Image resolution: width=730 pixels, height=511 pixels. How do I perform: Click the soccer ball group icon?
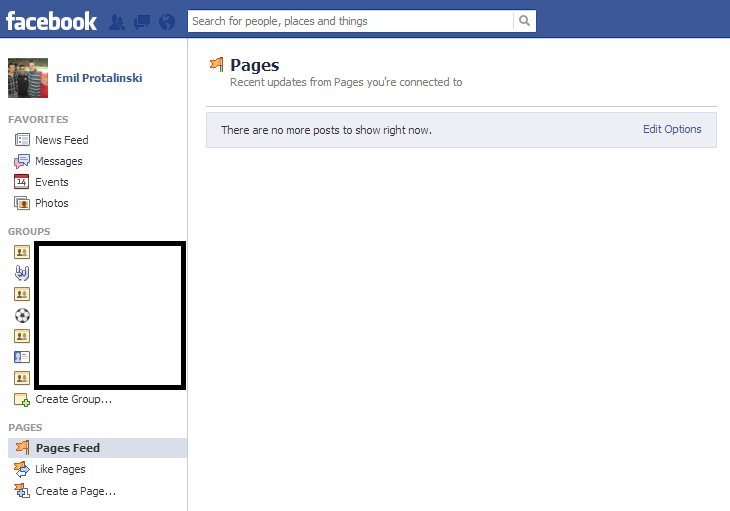(22, 316)
